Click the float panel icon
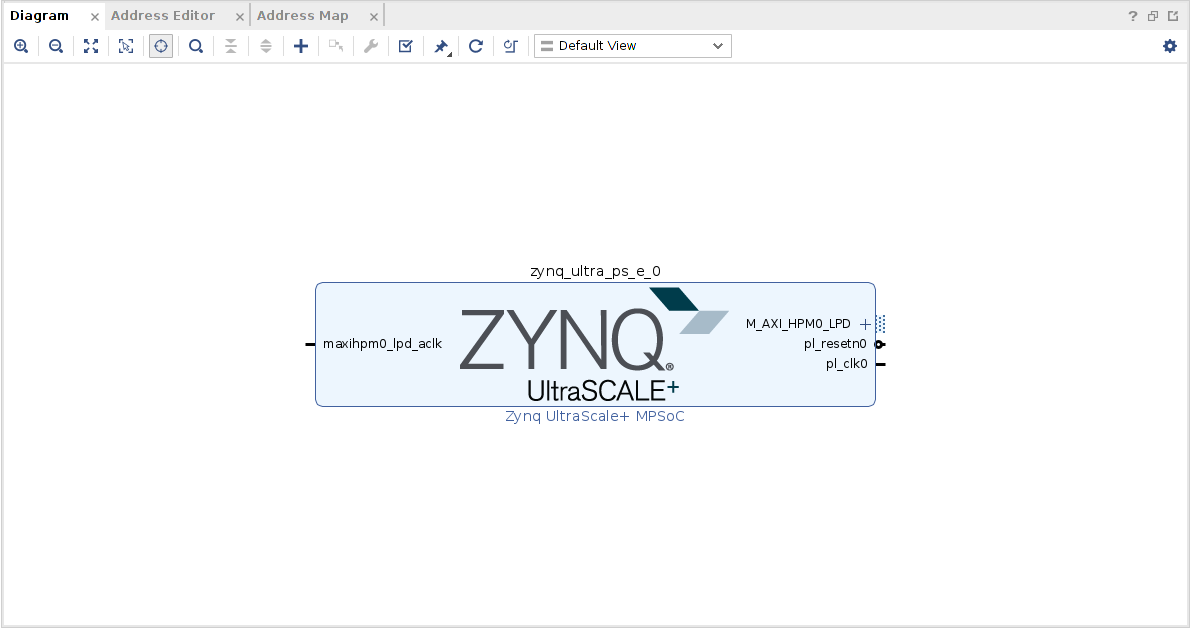Image resolution: width=1192 pixels, height=631 pixels. pos(1153,16)
